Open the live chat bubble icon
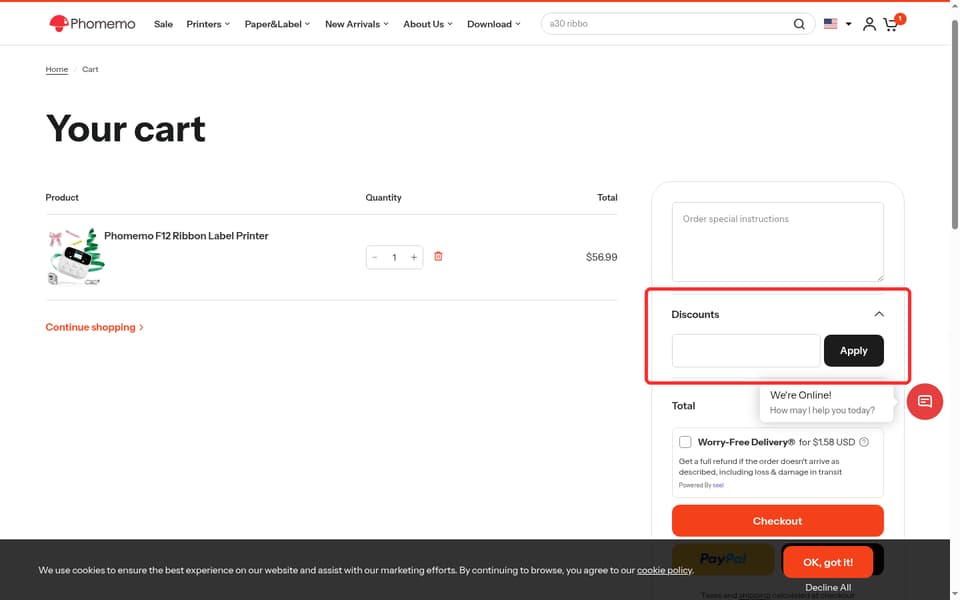Screen dimensions: 960x600 [924, 402]
